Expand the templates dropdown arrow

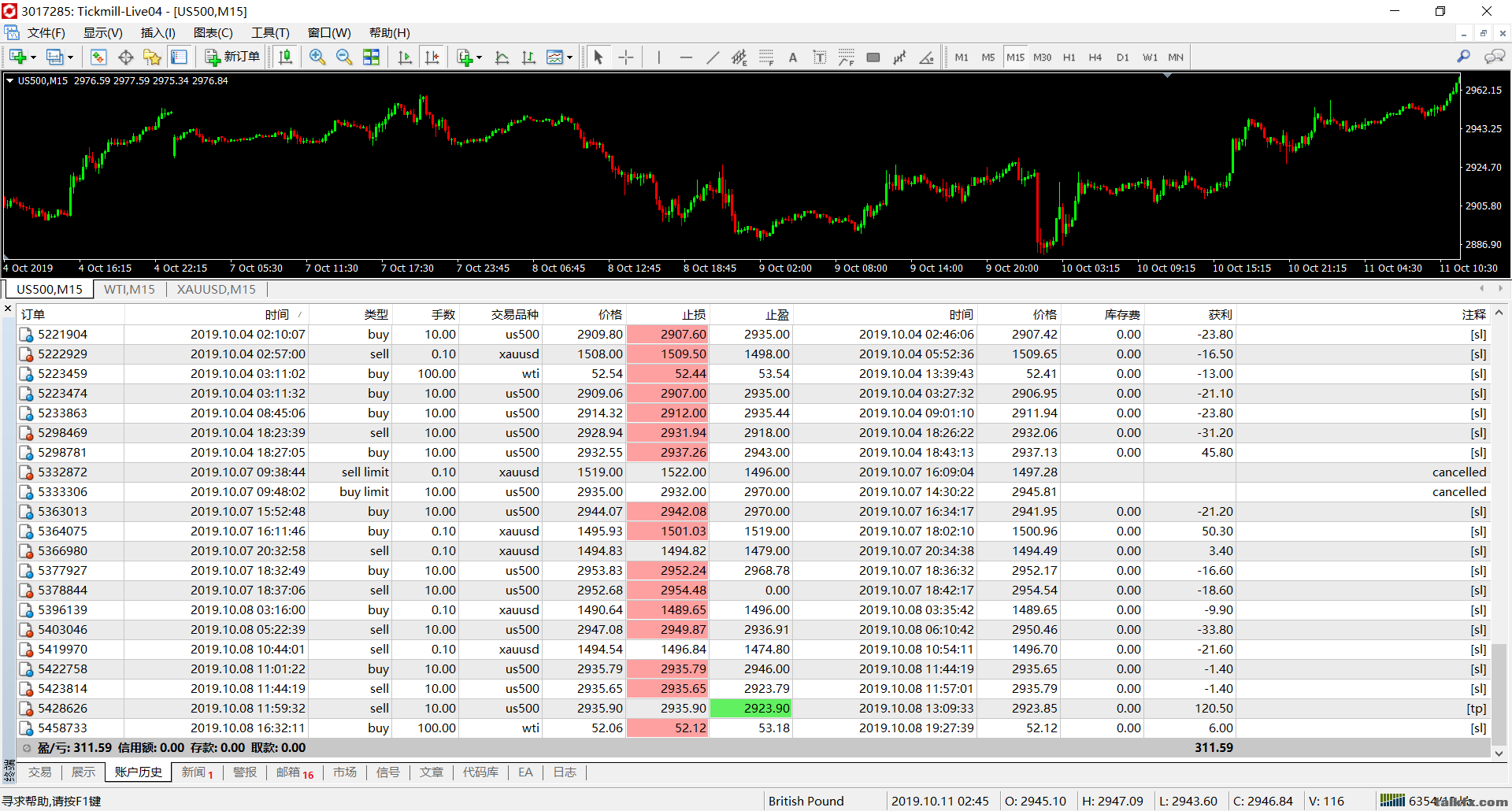569,57
